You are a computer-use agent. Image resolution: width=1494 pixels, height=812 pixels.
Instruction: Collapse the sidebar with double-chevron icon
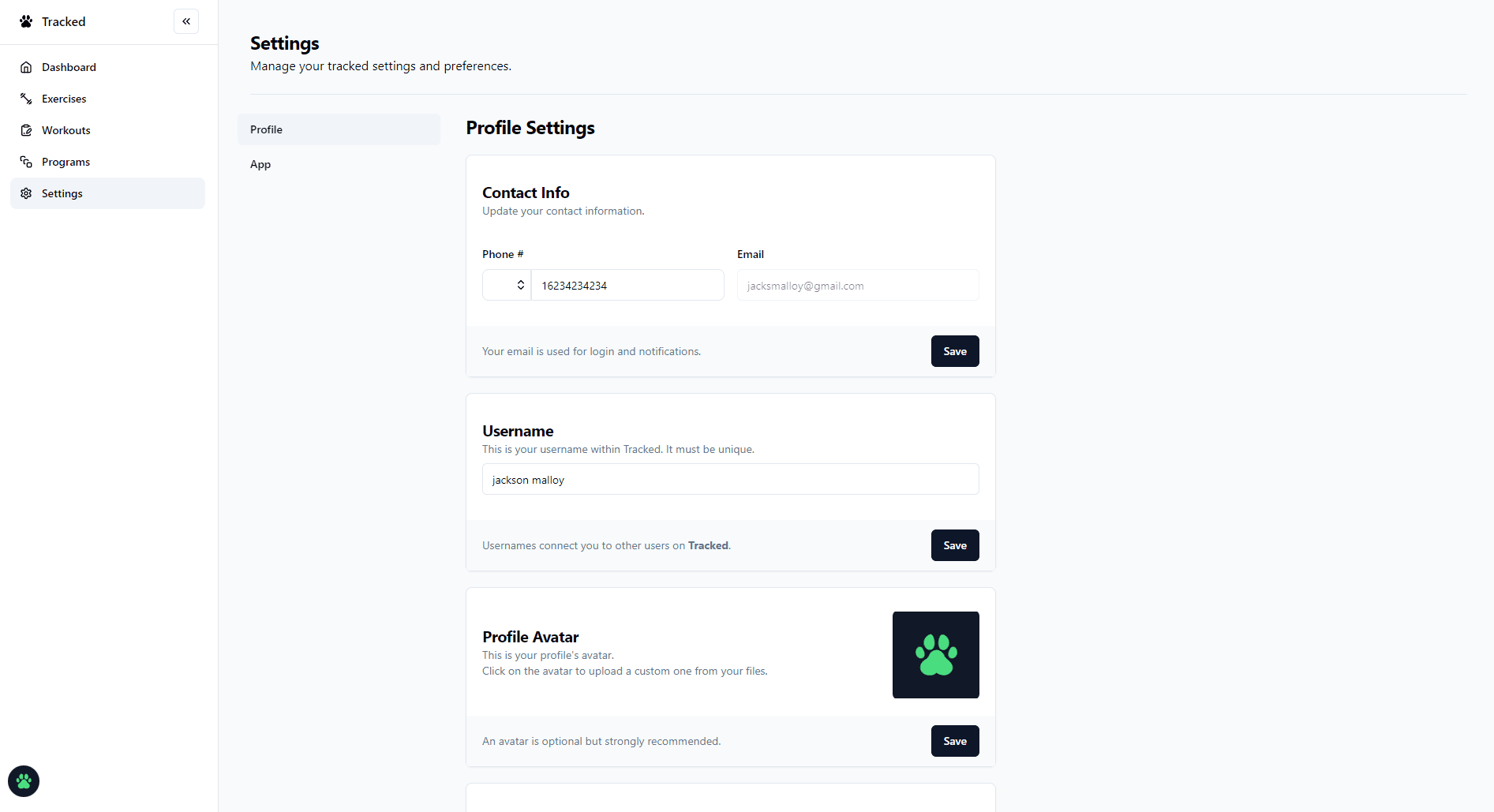coord(186,21)
